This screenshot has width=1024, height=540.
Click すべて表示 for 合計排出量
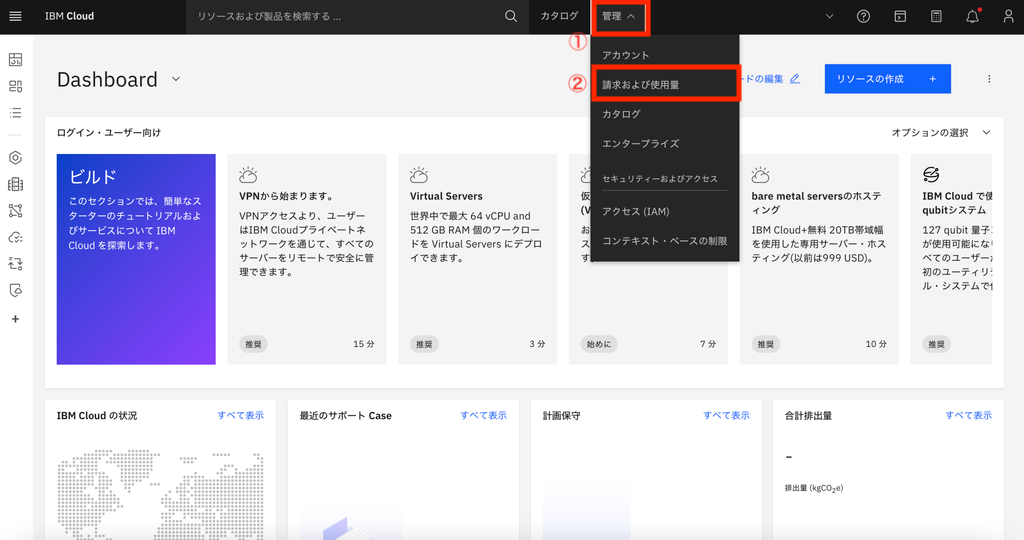point(968,415)
